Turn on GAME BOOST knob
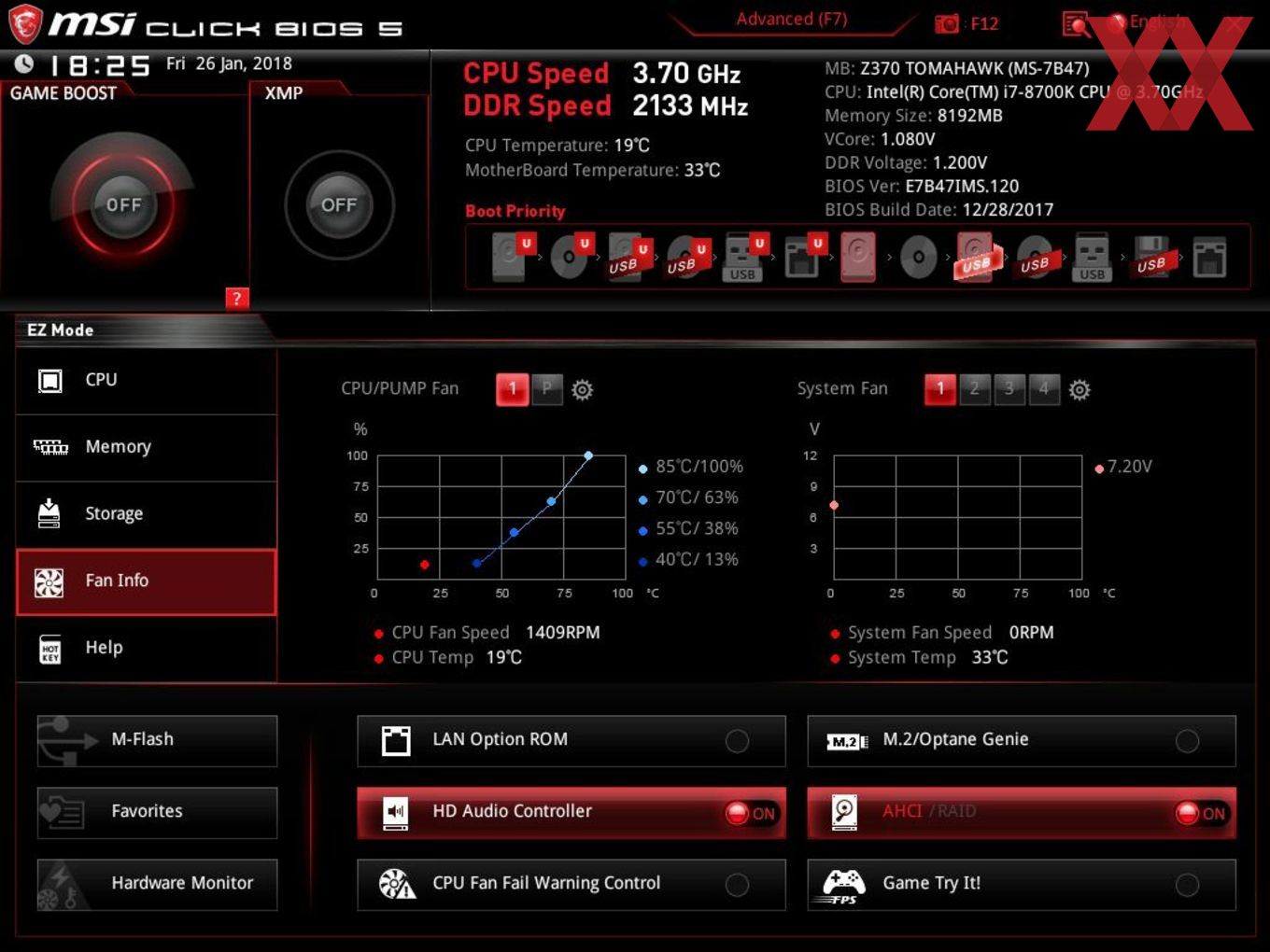The image size is (1270, 952). [123, 204]
